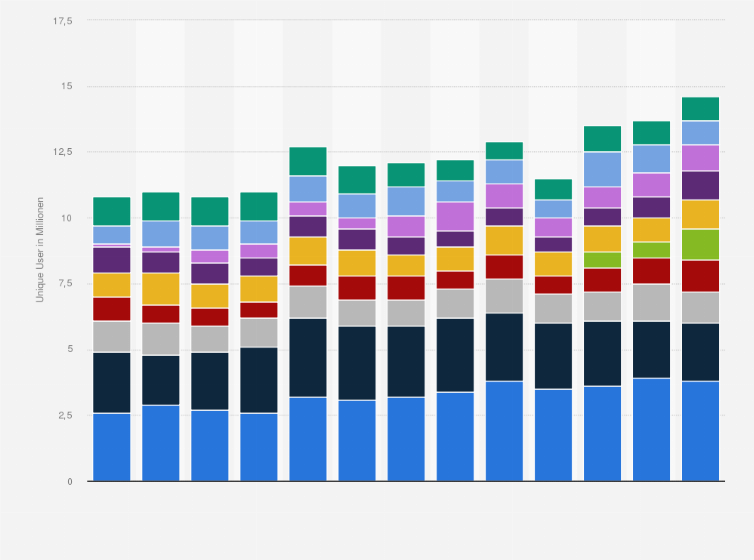Select the dark purple segment of the first bar
754x560 pixels.
pos(112,260)
